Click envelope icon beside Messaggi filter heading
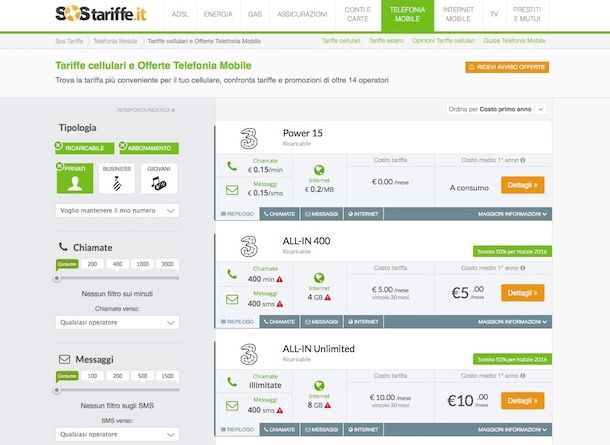The width and height of the screenshot is (610, 445). [x=64, y=359]
